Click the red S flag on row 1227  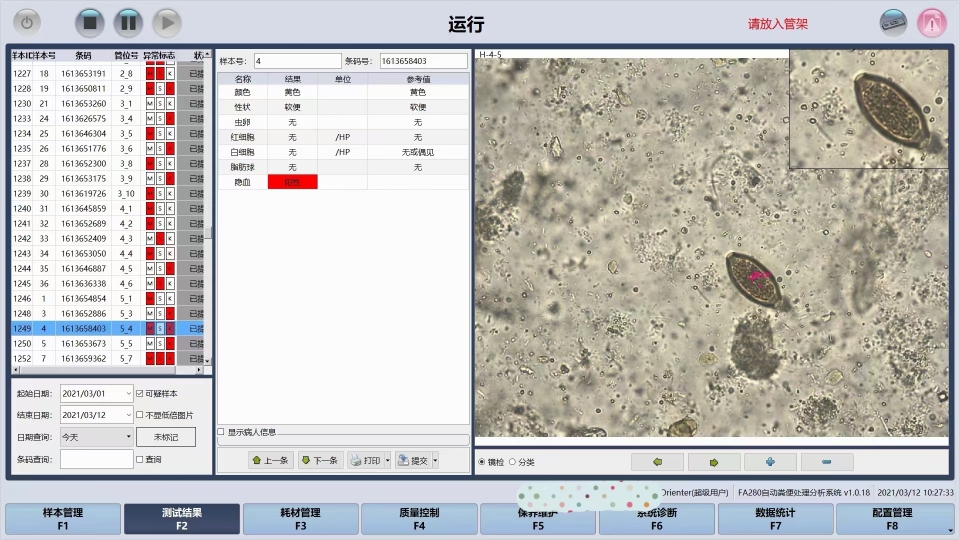(160, 73)
